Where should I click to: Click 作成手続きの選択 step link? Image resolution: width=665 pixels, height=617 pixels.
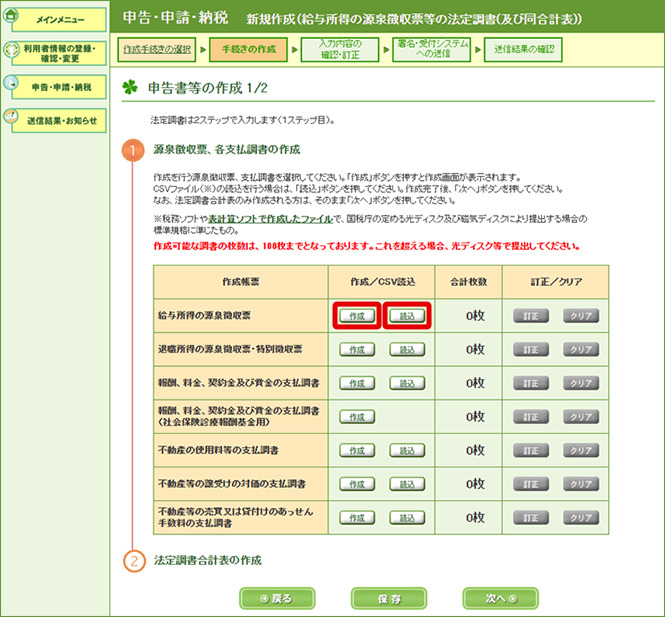[158, 49]
